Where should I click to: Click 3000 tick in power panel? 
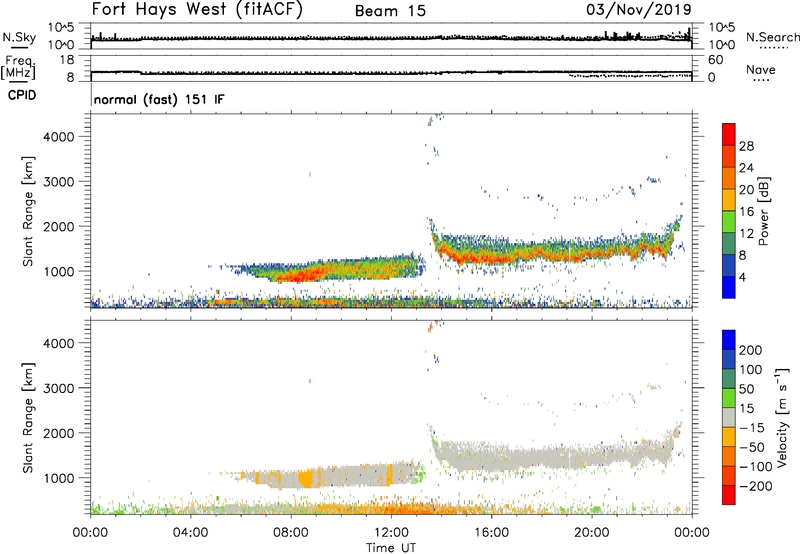58,182
